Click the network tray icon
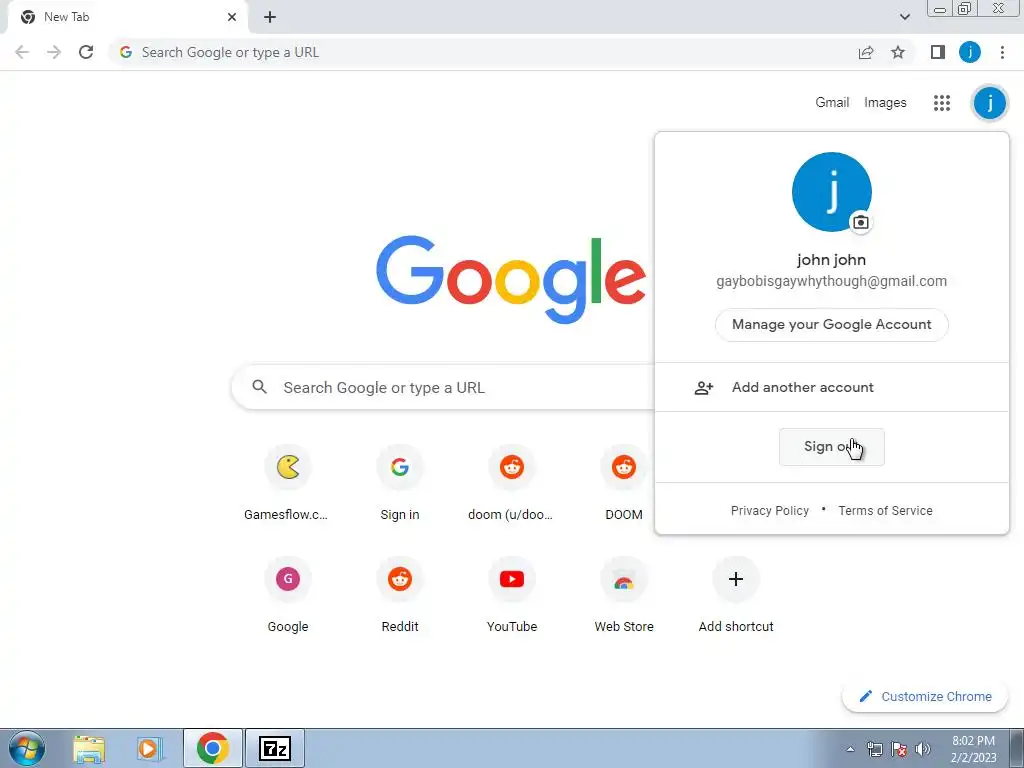Image resolution: width=1024 pixels, height=768 pixels. 874,749
